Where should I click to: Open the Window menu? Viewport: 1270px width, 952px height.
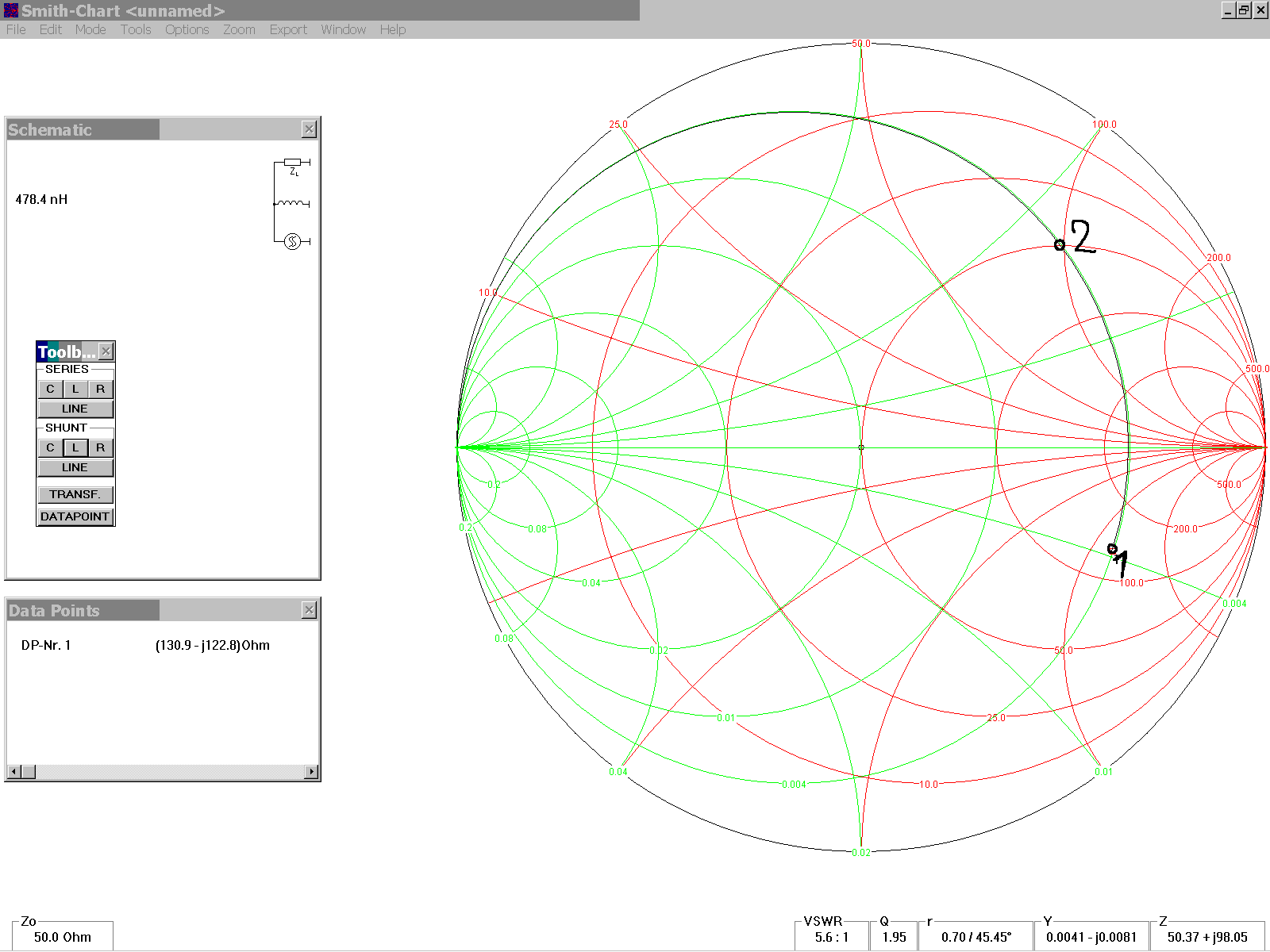tap(343, 29)
